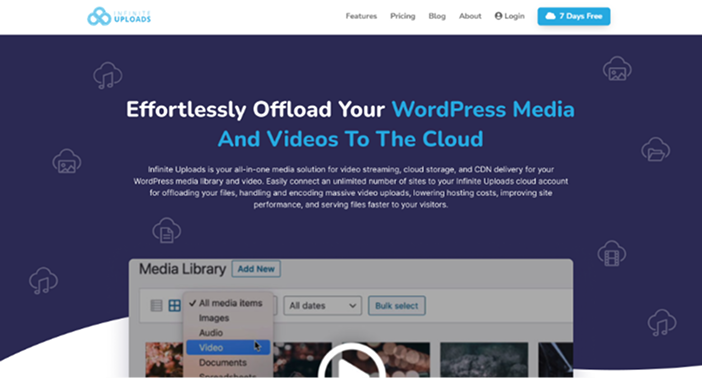Image resolution: width=702 pixels, height=378 pixels.
Task: Click the film cloud icon on right side
Action: coord(612,253)
